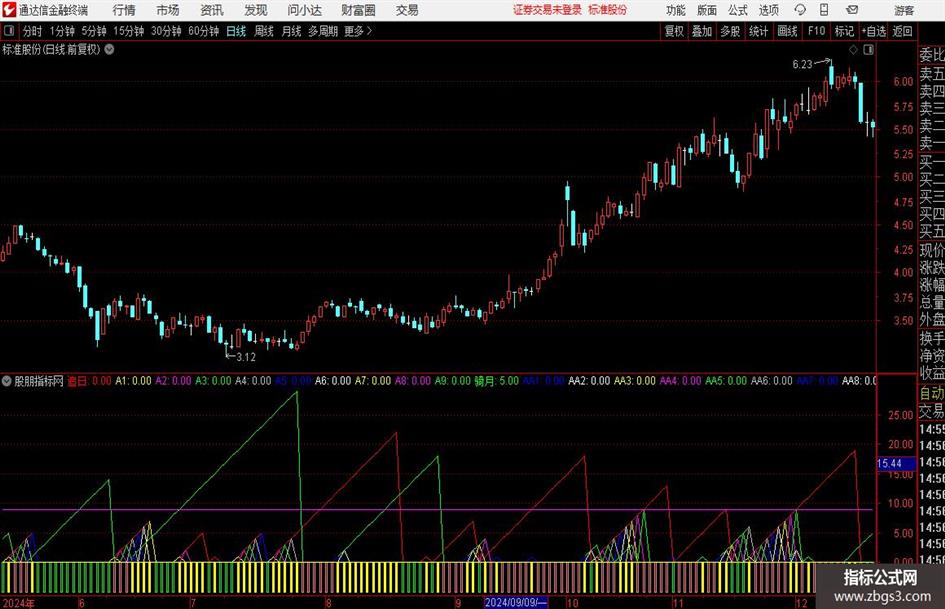Click the customer service headset icon
Image resolution: width=945 pixels, height=609 pixels.
[x=800, y=10]
